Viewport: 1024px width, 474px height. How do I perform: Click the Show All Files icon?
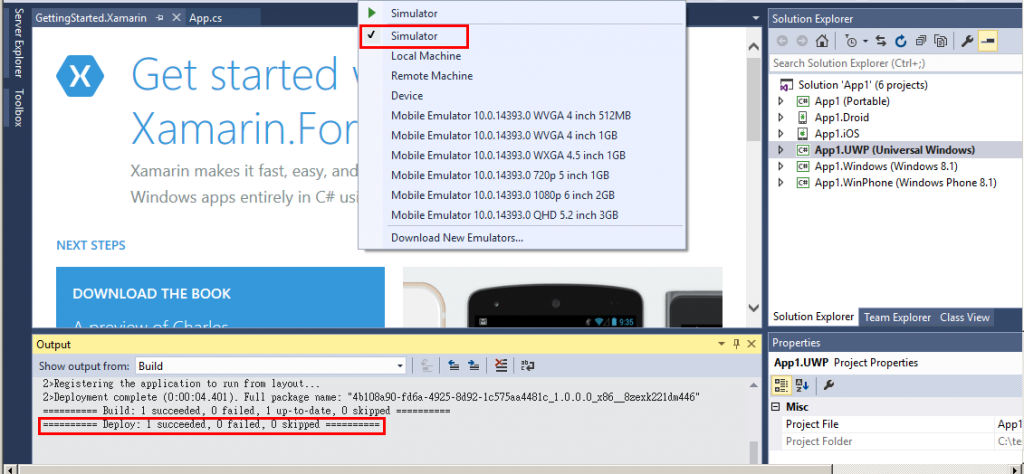point(940,42)
